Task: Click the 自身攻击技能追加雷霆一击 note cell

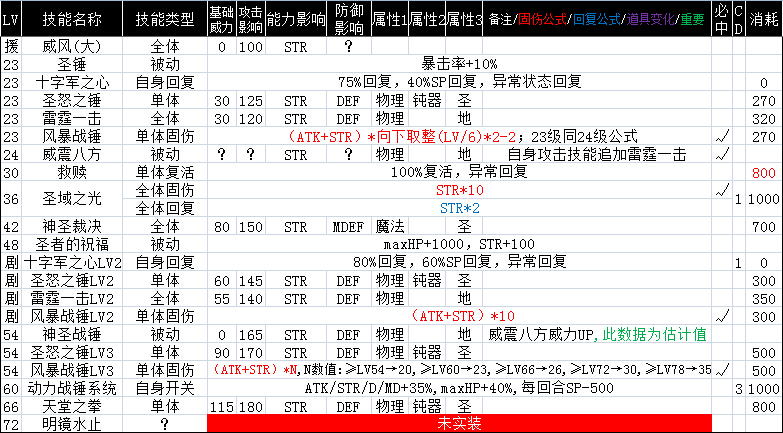Action: (597, 154)
